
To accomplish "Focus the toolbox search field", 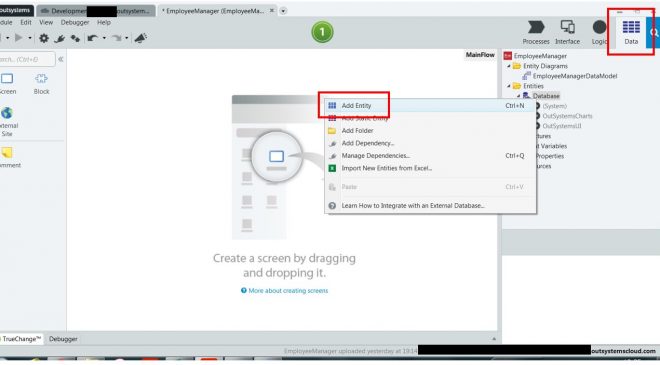I will coord(27,59).
